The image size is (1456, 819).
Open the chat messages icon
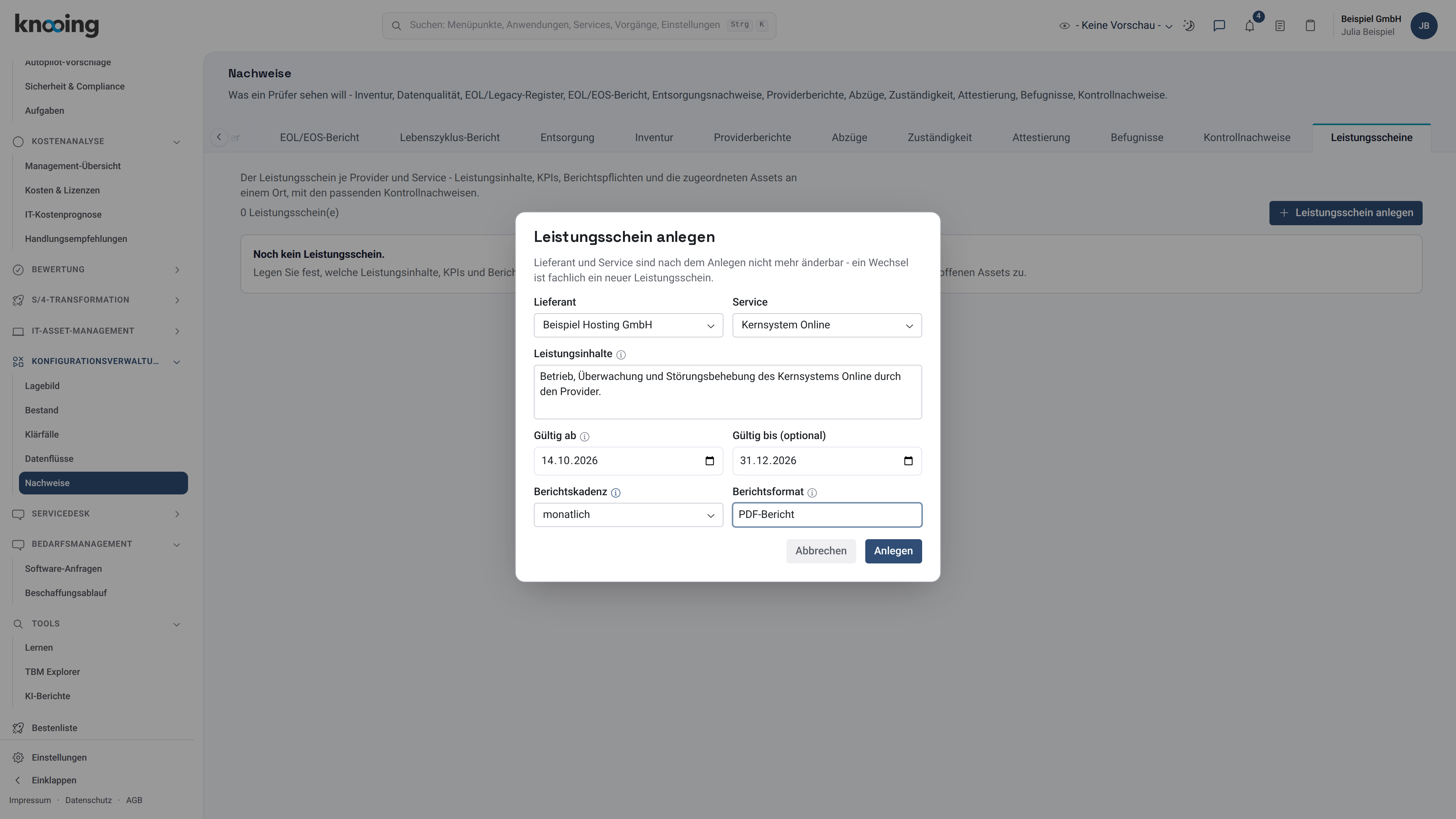[1219, 25]
